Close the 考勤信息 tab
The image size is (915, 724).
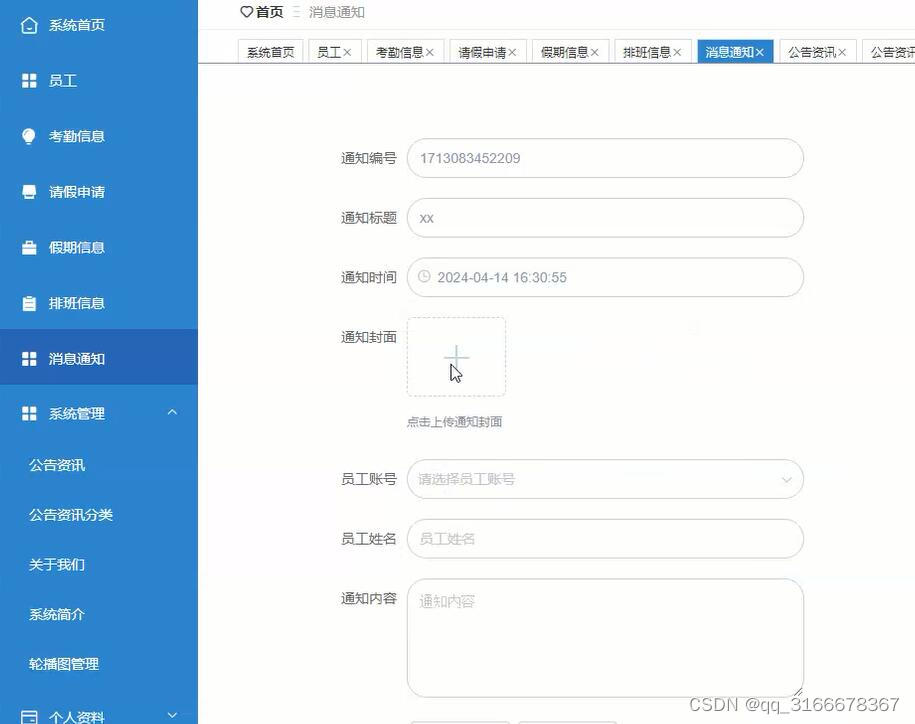coord(429,53)
